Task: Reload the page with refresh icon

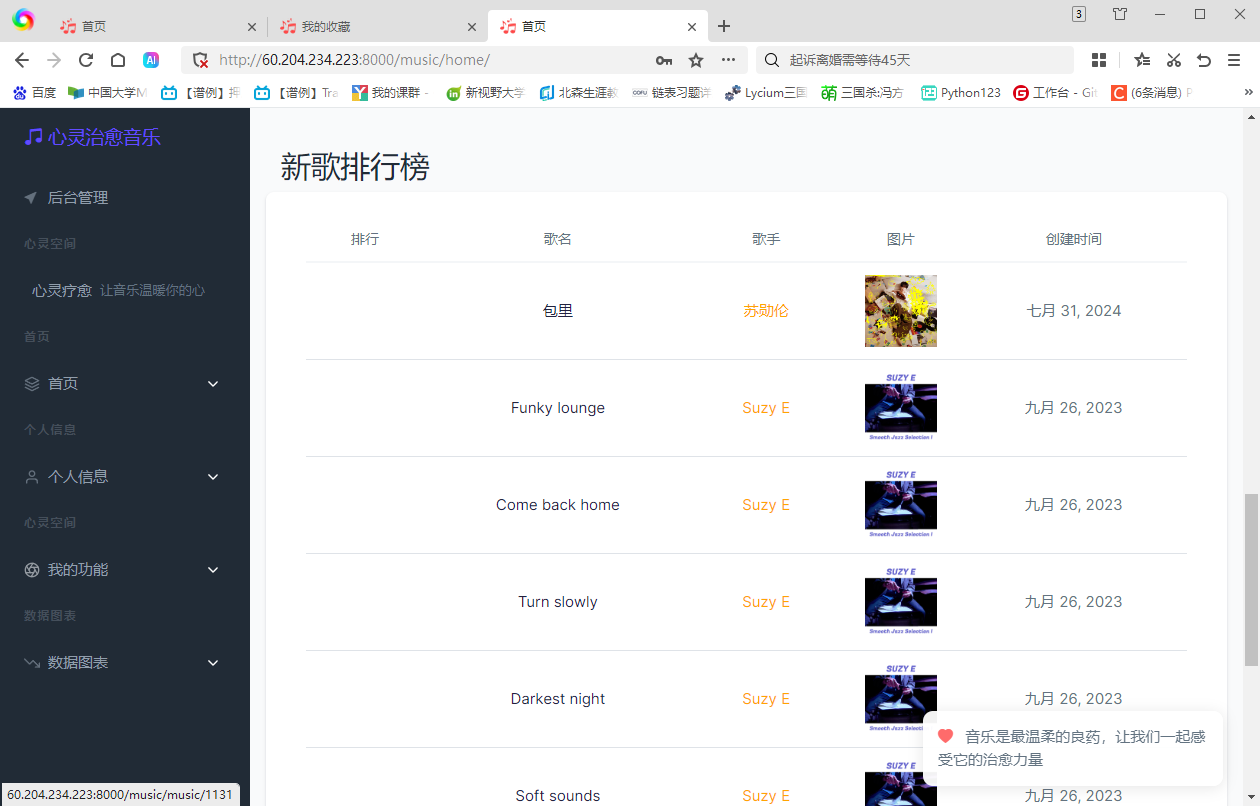Action: point(86,60)
